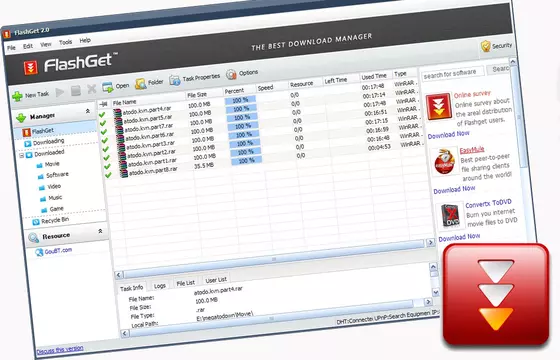Click the search for software field
The width and height of the screenshot is (560, 360).
453,74
